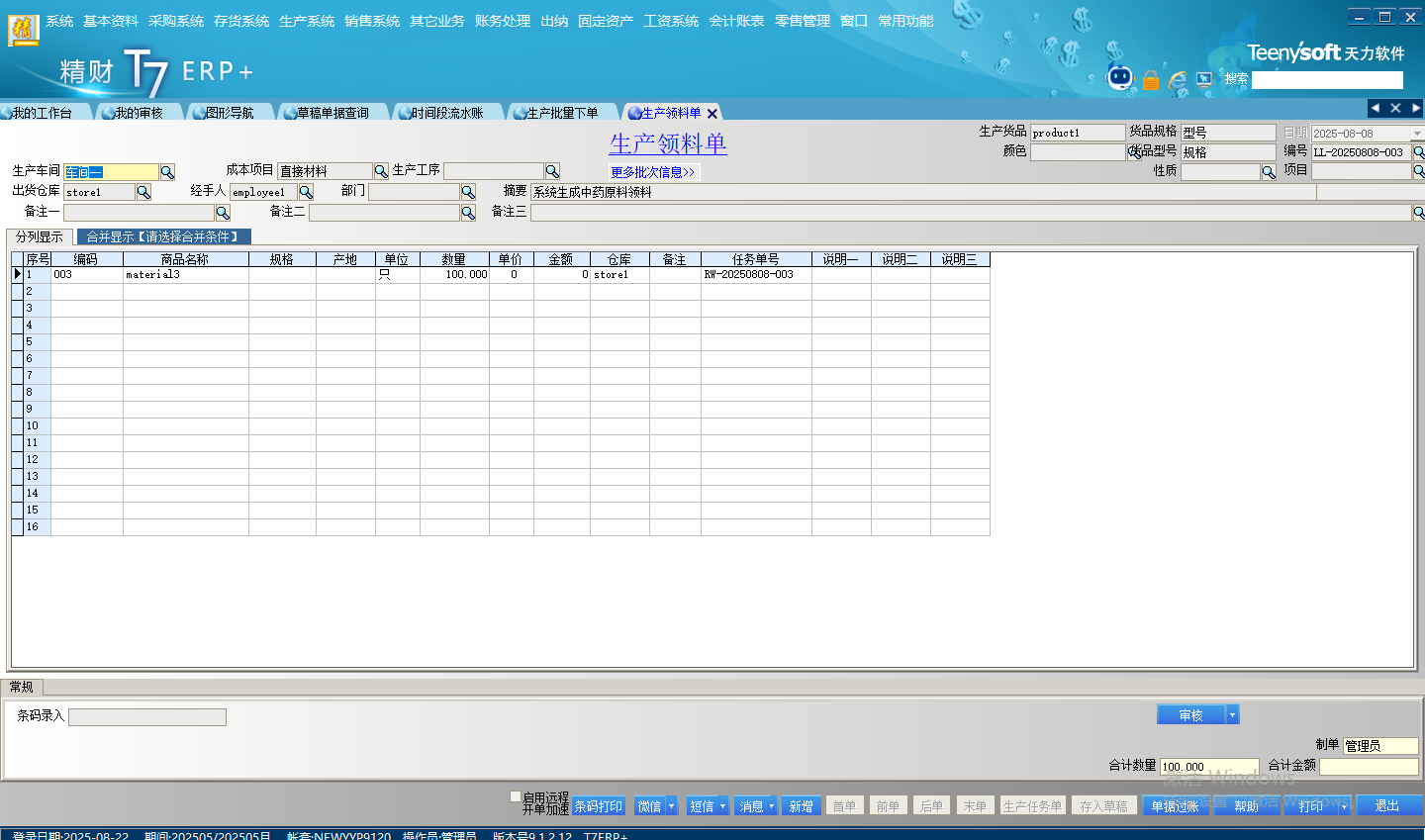This screenshot has height=840, width=1425.
Task: Click the remote desktop monitor icon
Action: 1204,79
